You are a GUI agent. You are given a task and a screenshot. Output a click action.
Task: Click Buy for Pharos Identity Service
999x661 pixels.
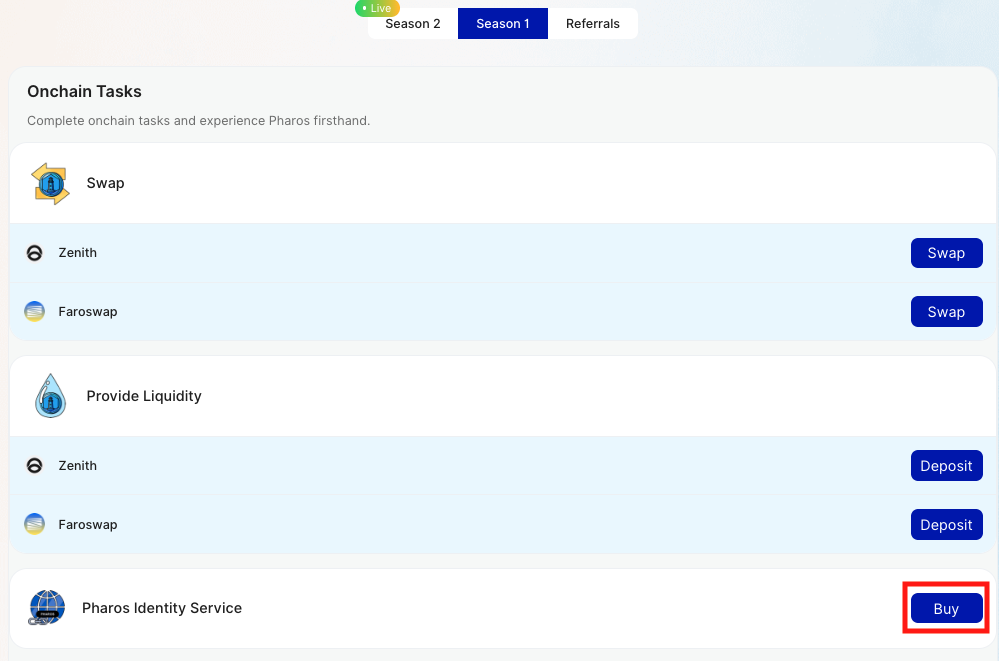tap(946, 608)
